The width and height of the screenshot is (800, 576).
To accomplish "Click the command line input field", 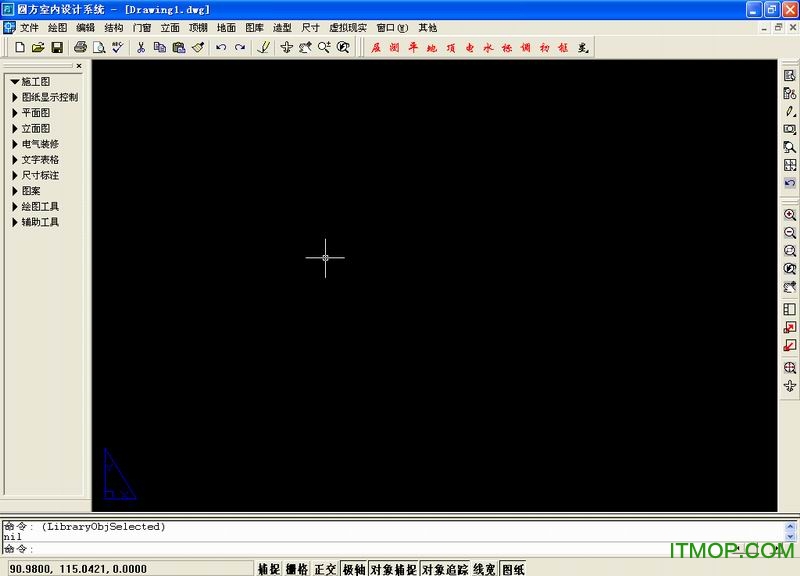I will [393, 549].
